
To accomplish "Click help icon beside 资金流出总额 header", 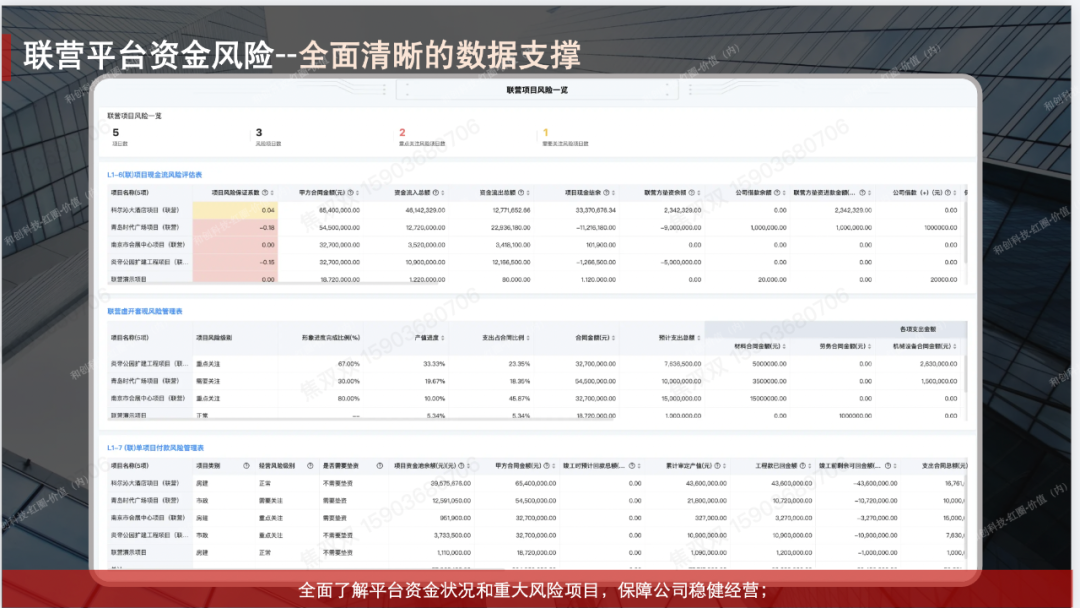I will (525, 193).
